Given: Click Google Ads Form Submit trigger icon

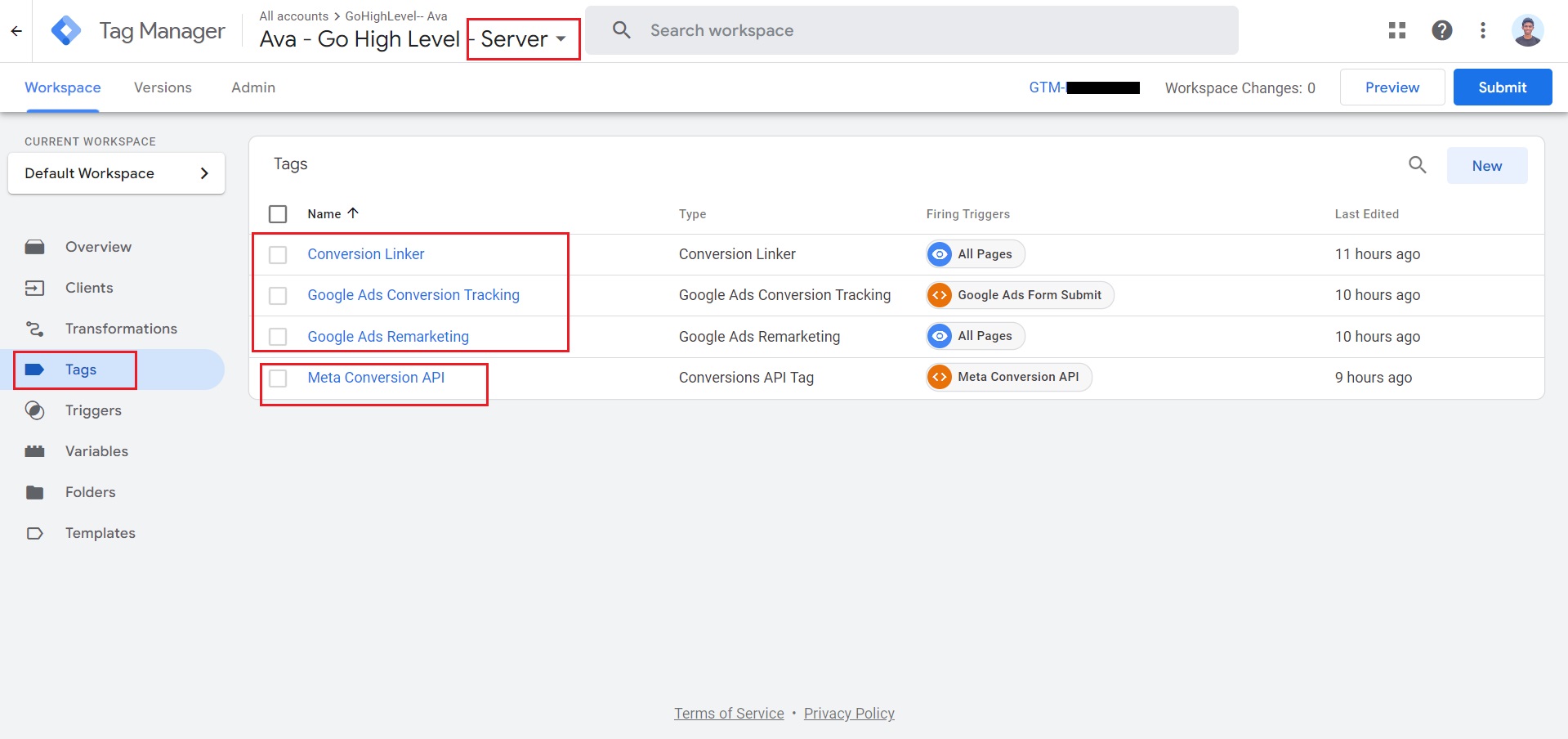Looking at the screenshot, I should pyautogui.click(x=940, y=295).
